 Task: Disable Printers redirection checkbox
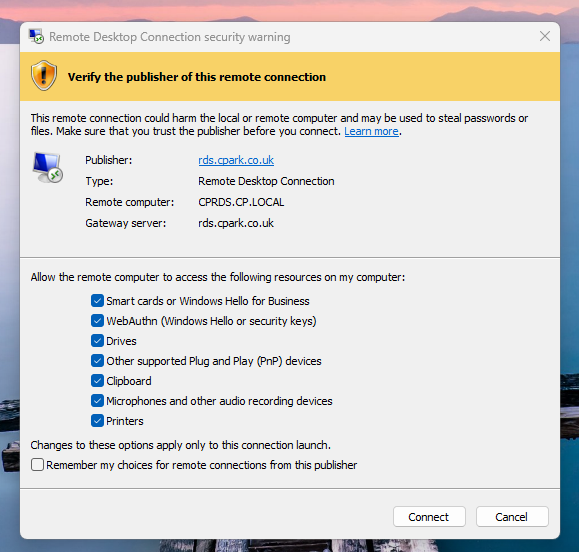click(97, 421)
